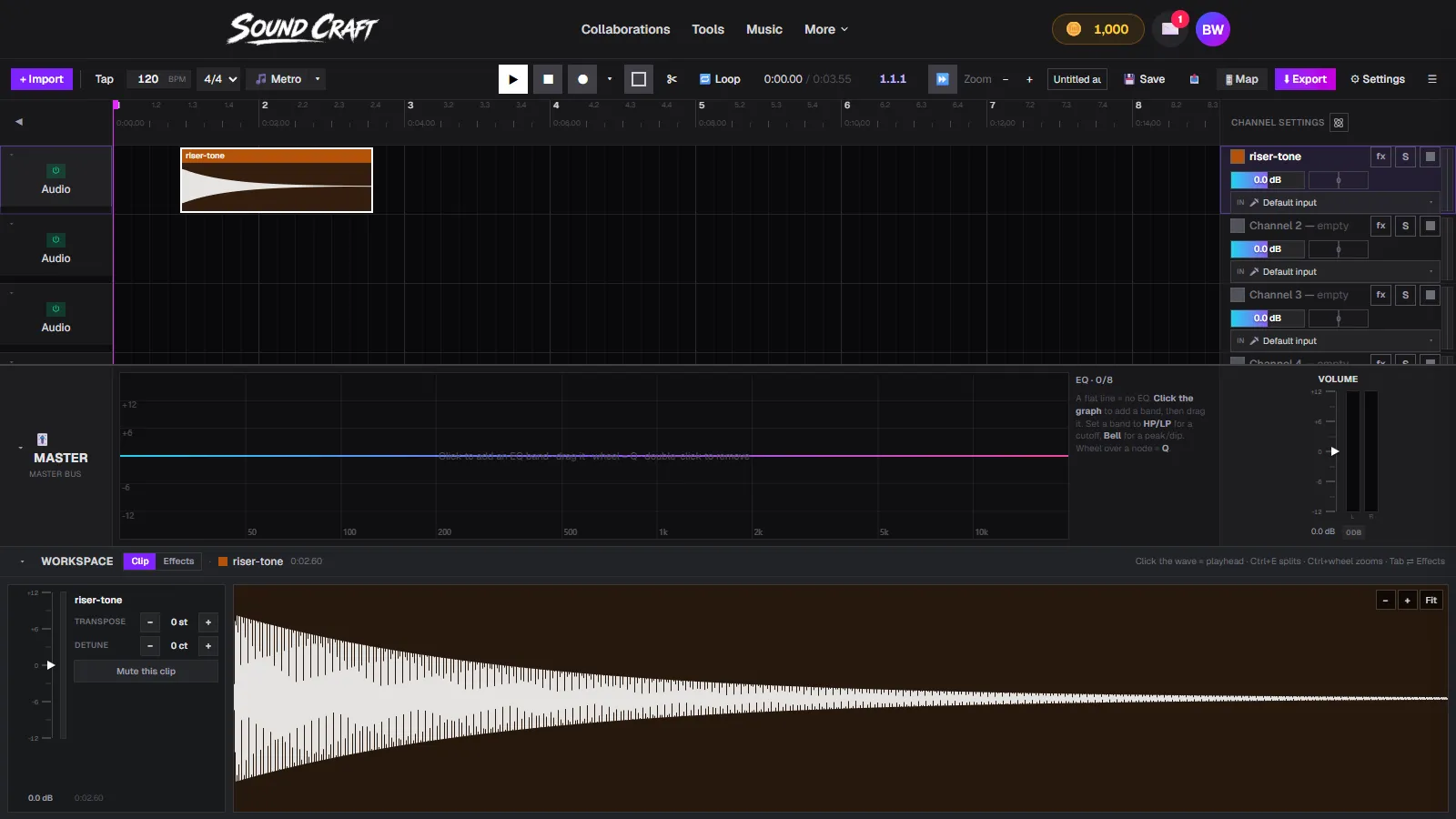Solo Channel 2
Screen dimensions: 1456x819
1406,226
